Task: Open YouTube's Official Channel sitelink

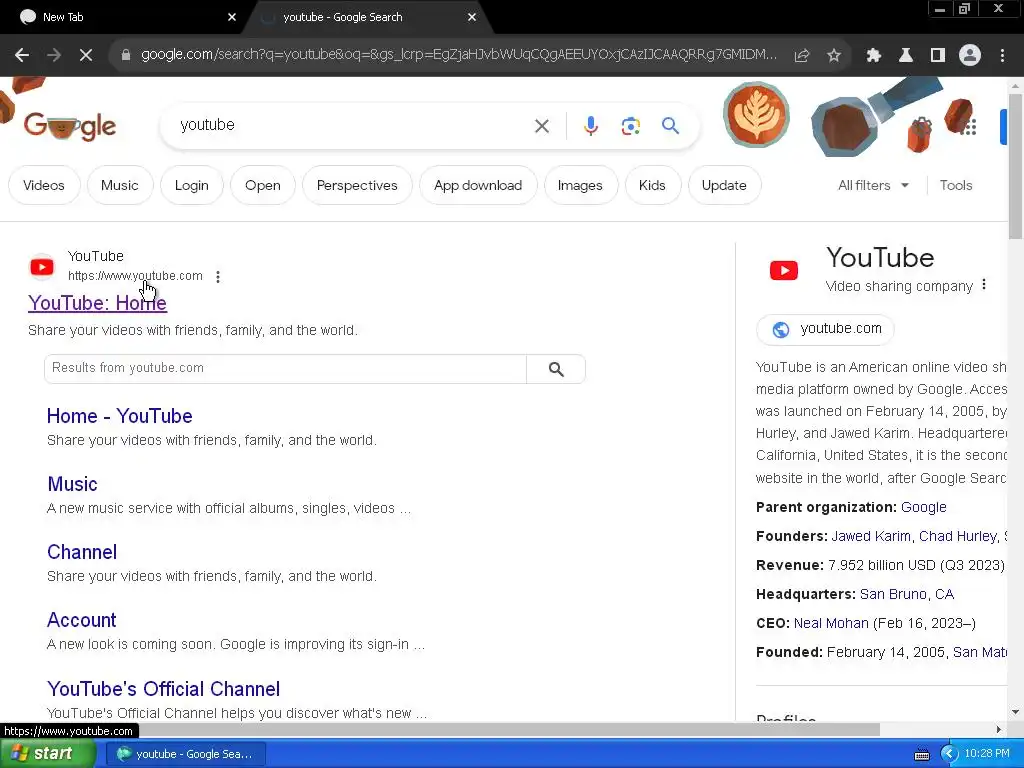Action: point(163,689)
